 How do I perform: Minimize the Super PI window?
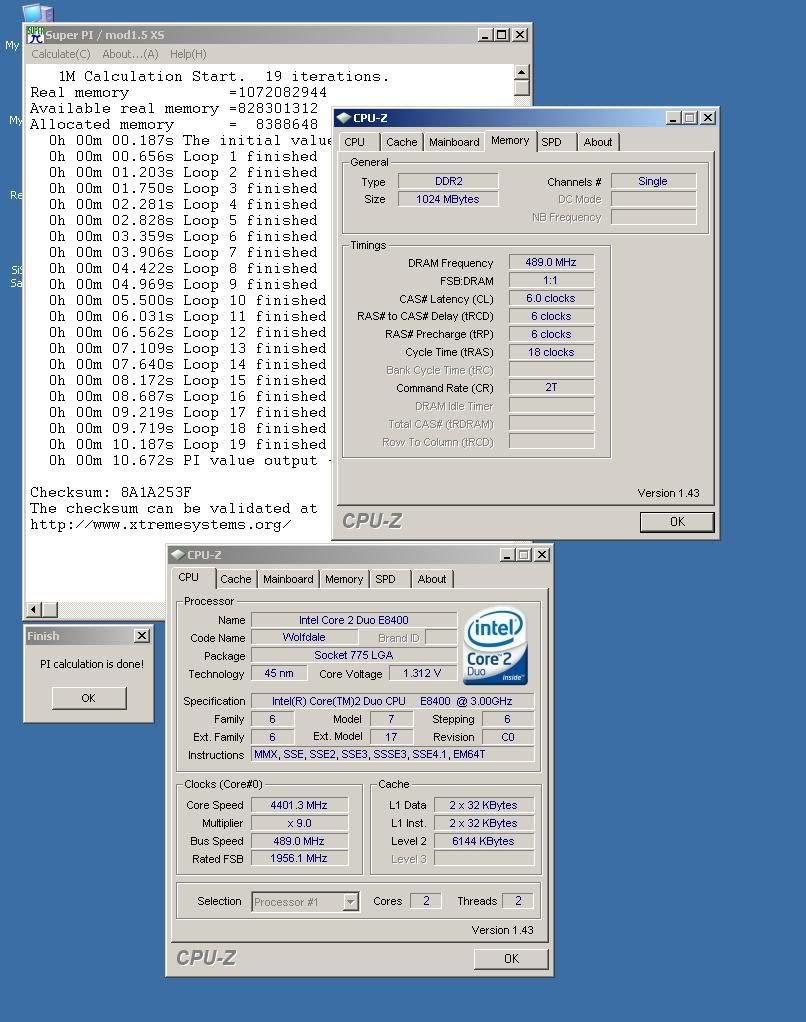tap(484, 35)
